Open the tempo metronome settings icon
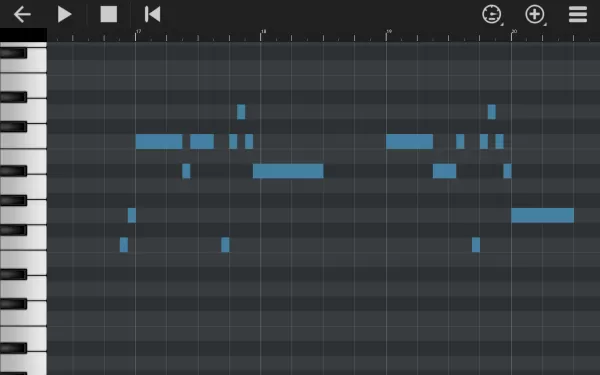 [x=492, y=15]
